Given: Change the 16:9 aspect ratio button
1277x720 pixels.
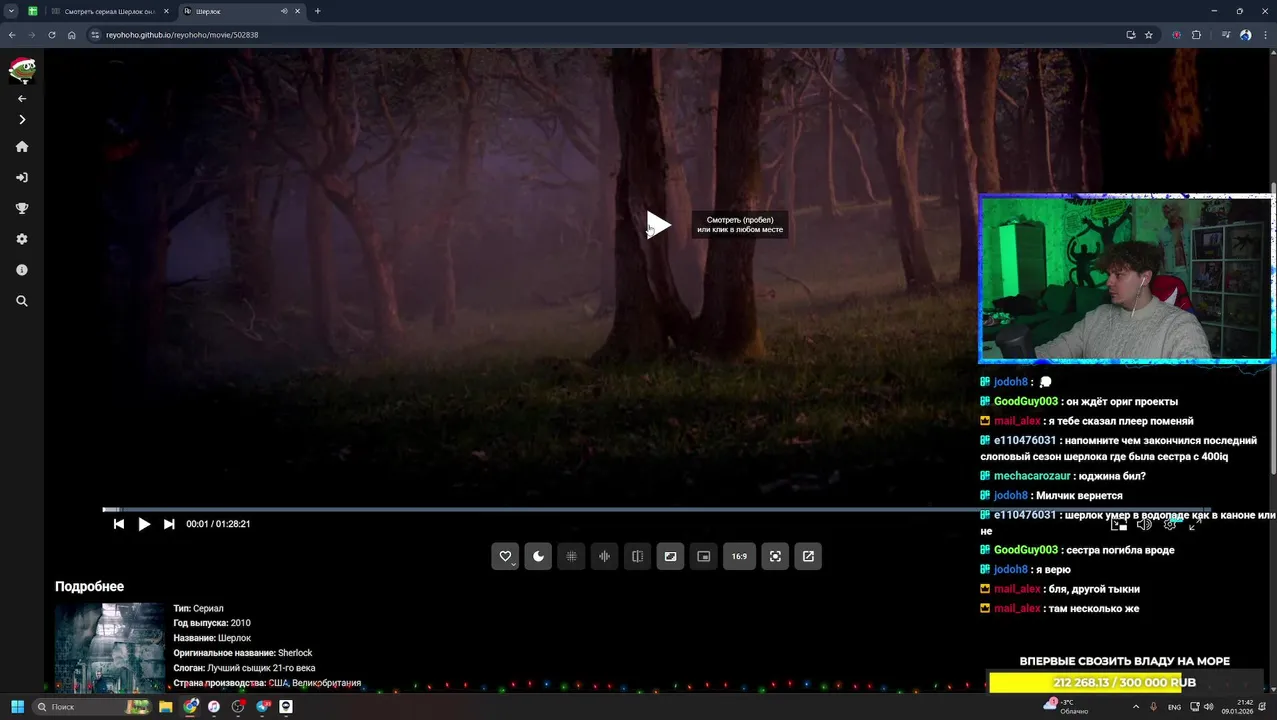Looking at the screenshot, I should coord(739,557).
